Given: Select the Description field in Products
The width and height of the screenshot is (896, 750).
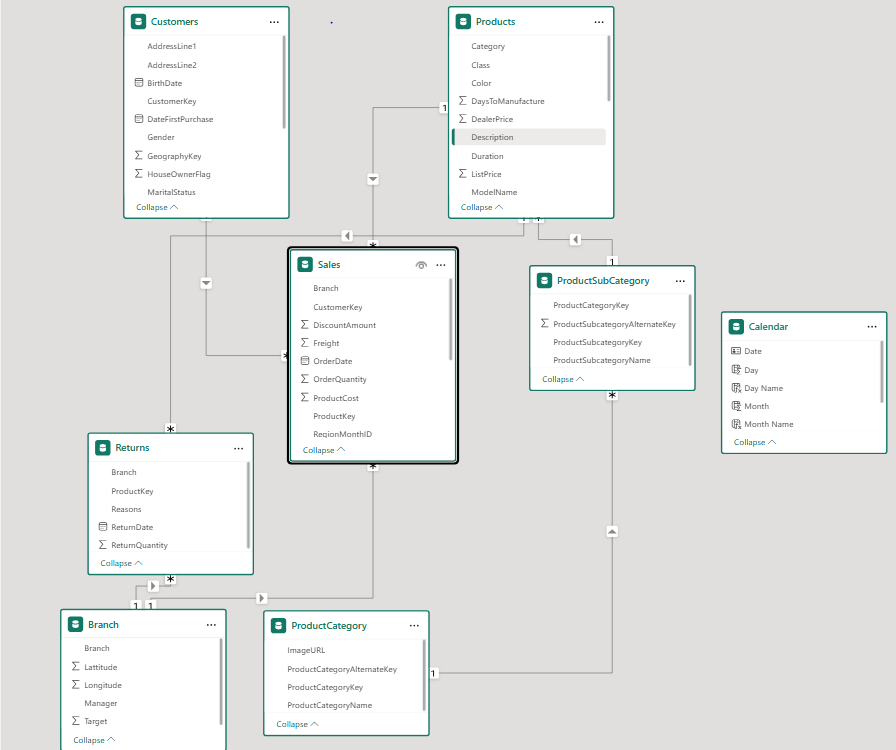Looking at the screenshot, I should (492, 137).
